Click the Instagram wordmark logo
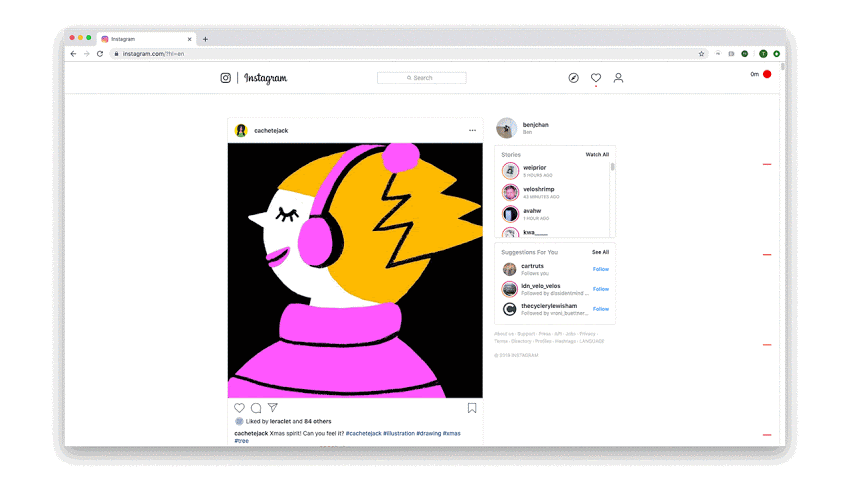The image size is (850, 478). pyautogui.click(x=266, y=78)
